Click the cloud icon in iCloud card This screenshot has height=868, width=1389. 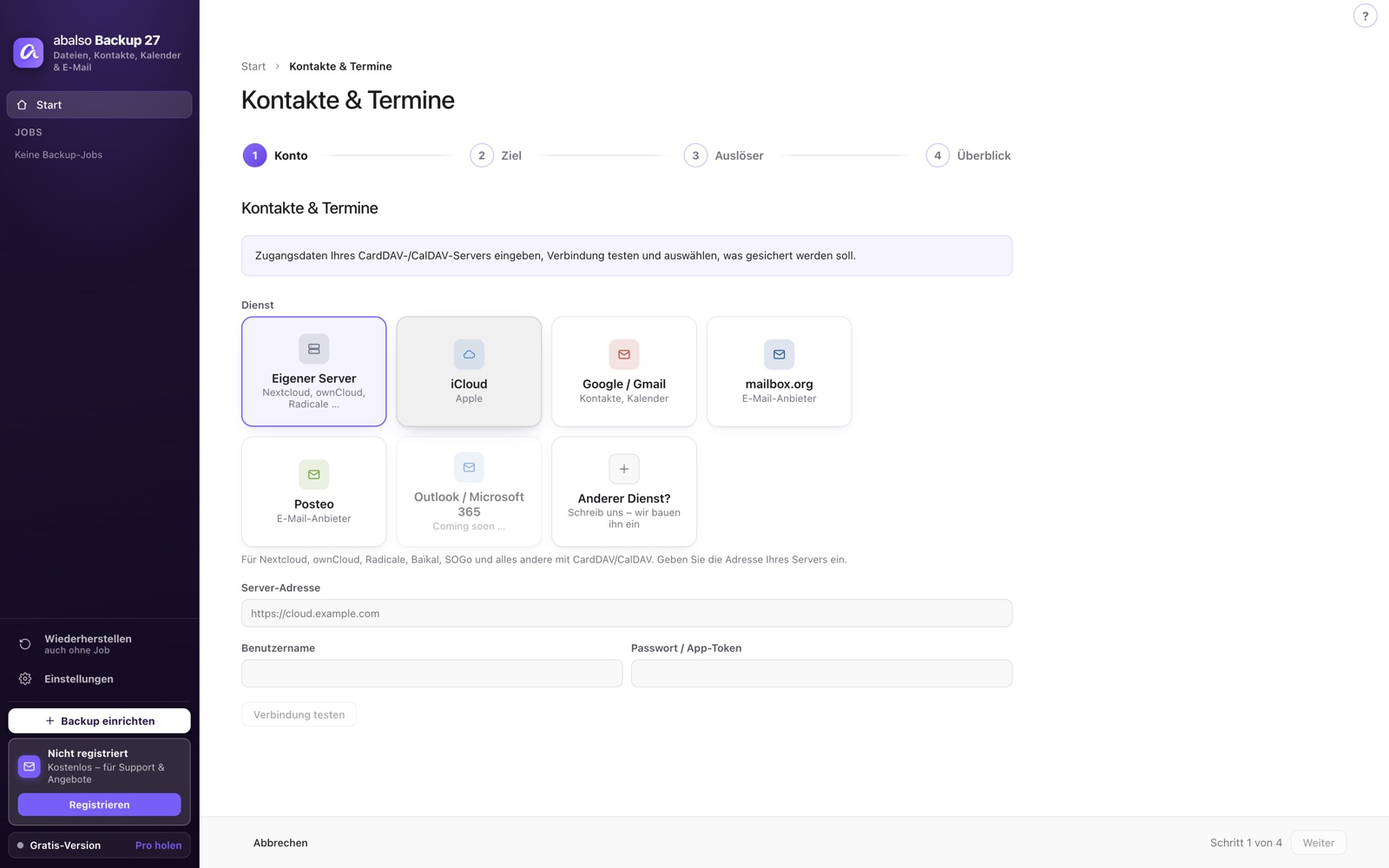pos(469,354)
